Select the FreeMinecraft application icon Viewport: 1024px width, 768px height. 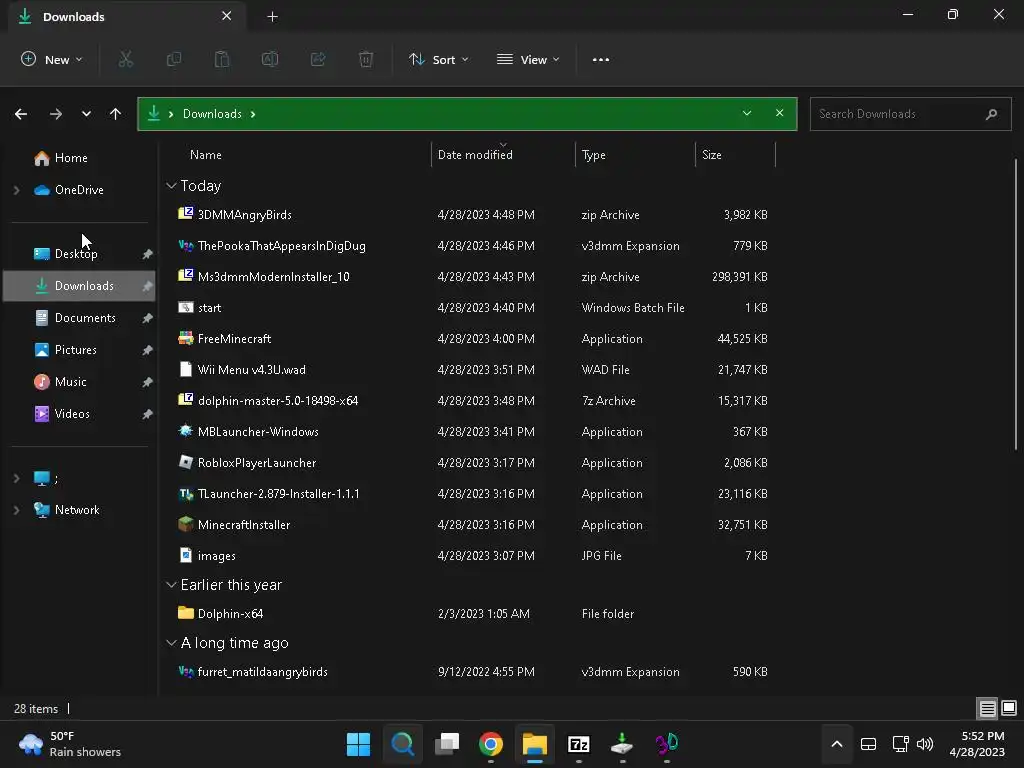click(185, 338)
